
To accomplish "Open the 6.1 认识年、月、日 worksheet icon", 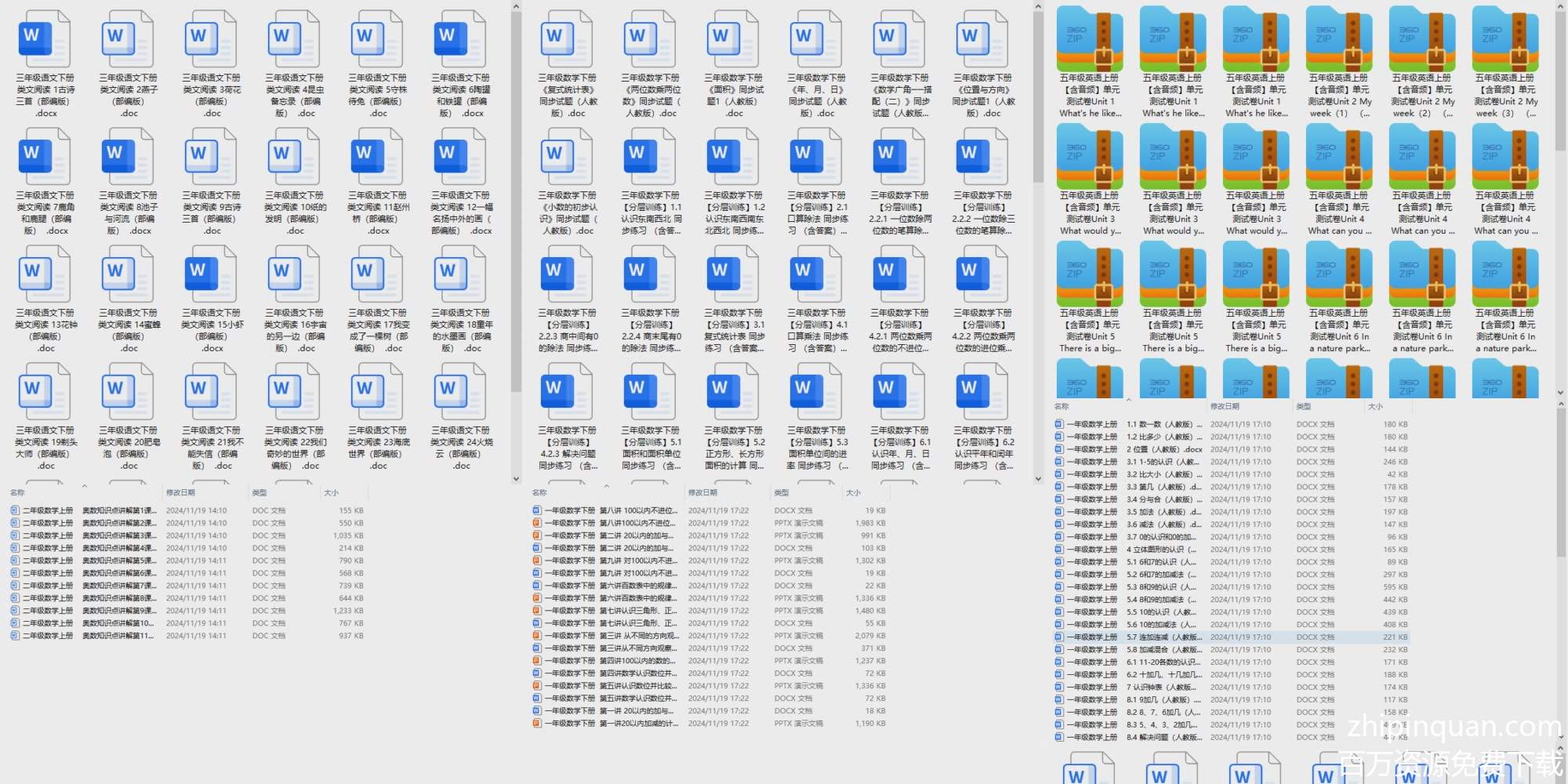I will pyautogui.click(x=899, y=392).
